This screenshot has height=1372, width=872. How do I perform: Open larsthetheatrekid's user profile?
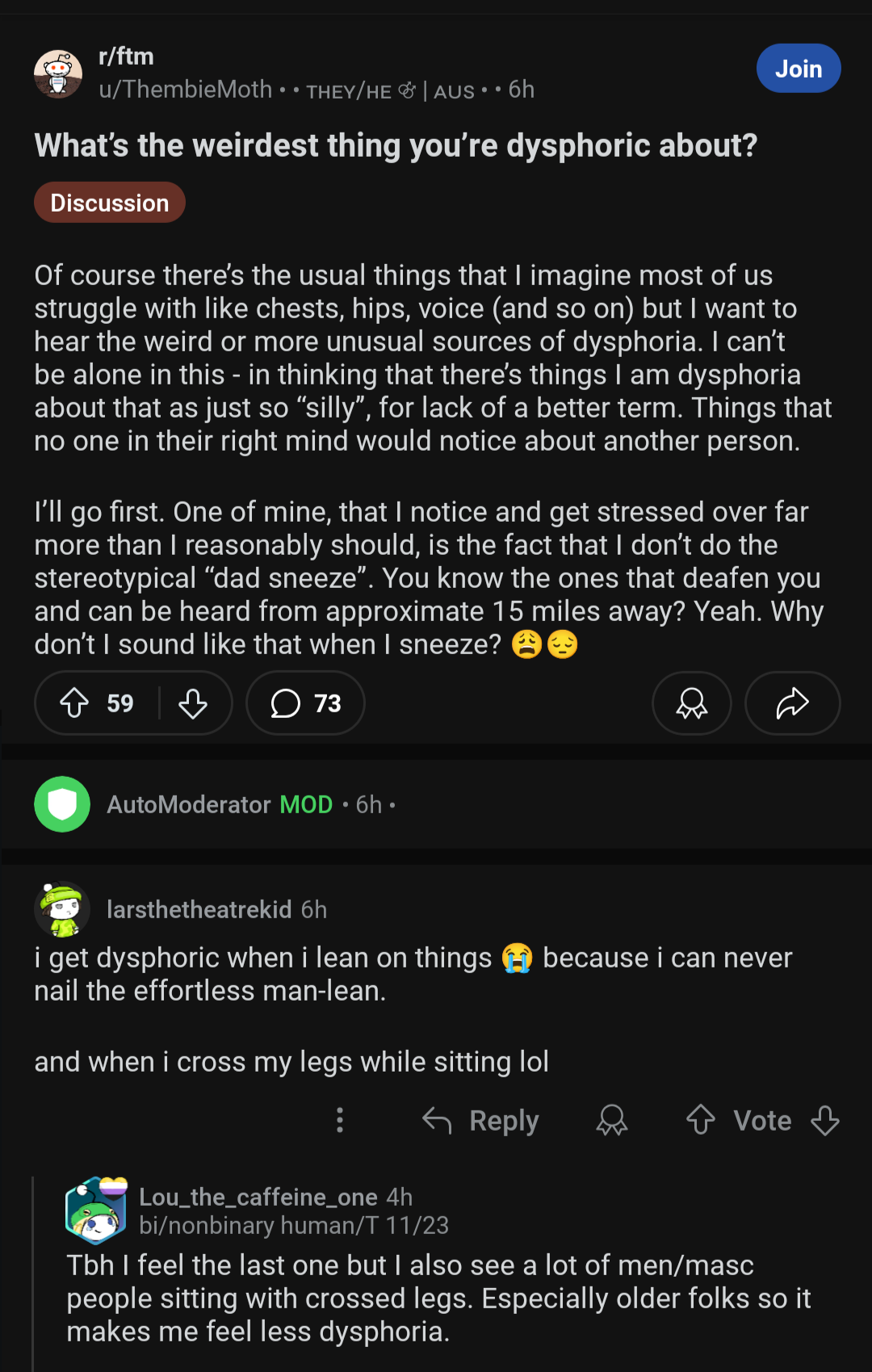coord(199,909)
